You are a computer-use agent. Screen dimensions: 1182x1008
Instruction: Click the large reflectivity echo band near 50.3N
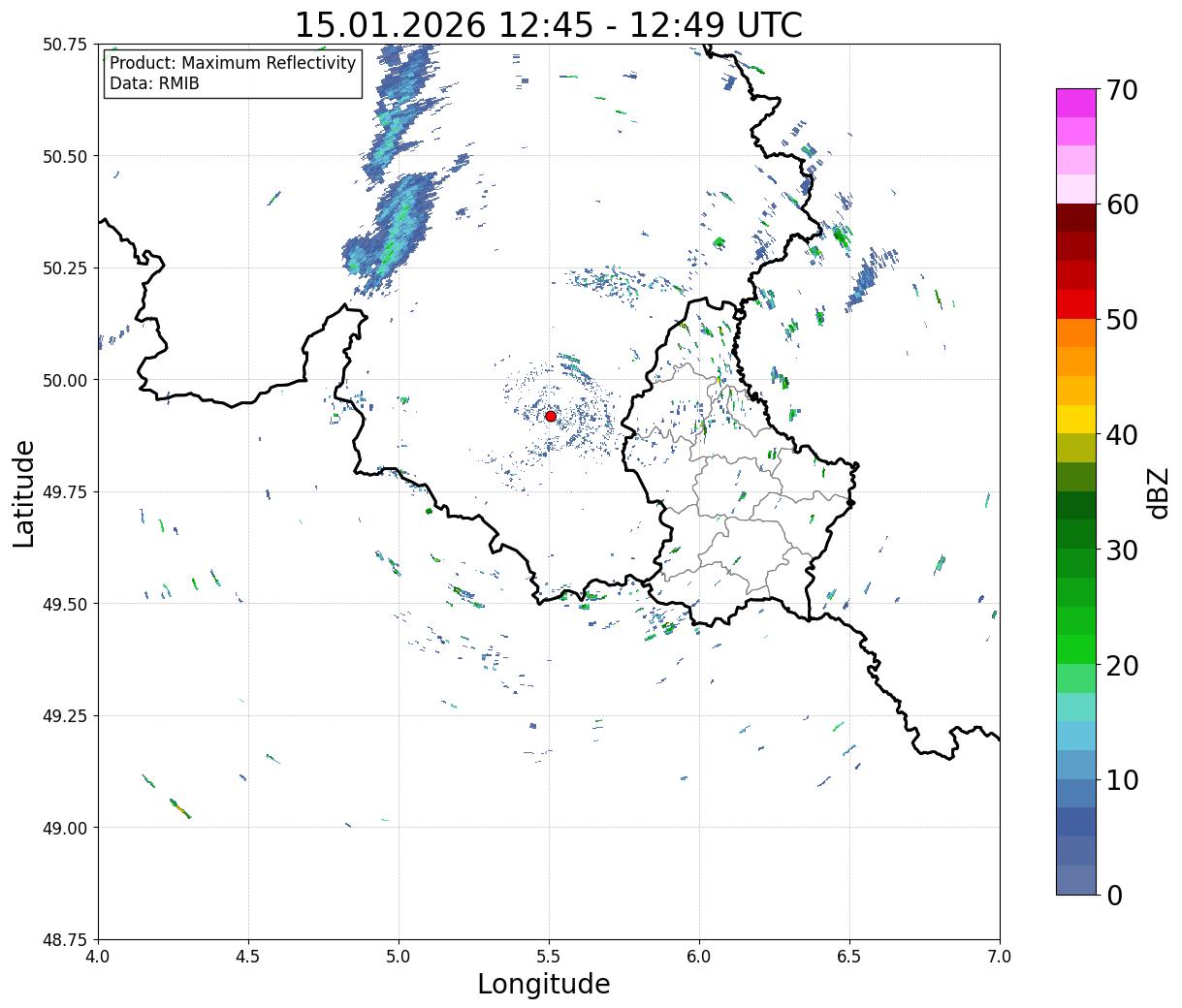point(391,231)
